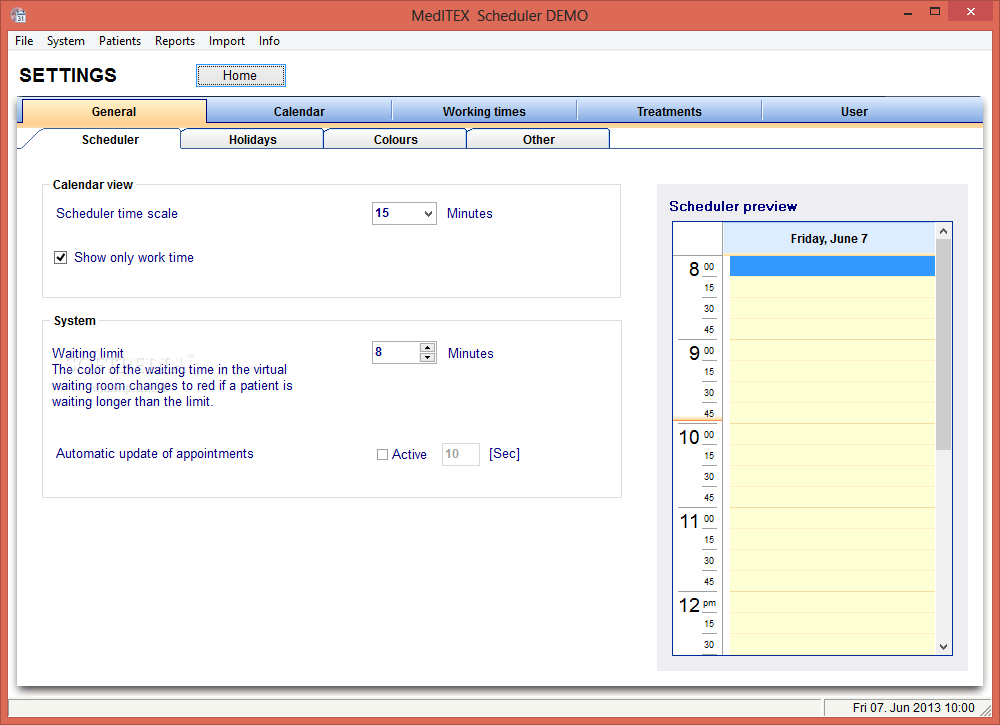The width and height of the screenshot is (1000, 725).
Task: Click the Friday, June 7 preview header
Action: pos(829,238)
